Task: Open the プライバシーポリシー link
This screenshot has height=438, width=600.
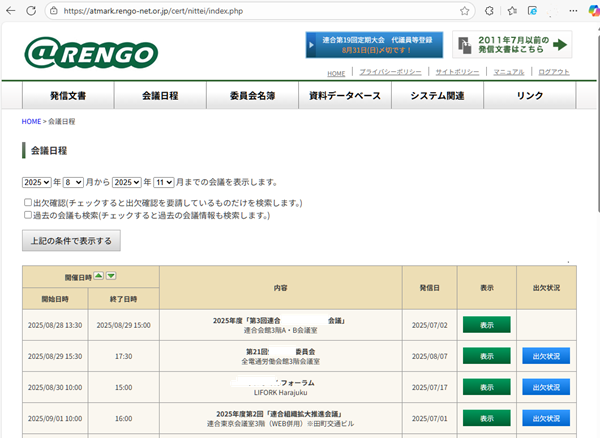Action: point(390,72)
